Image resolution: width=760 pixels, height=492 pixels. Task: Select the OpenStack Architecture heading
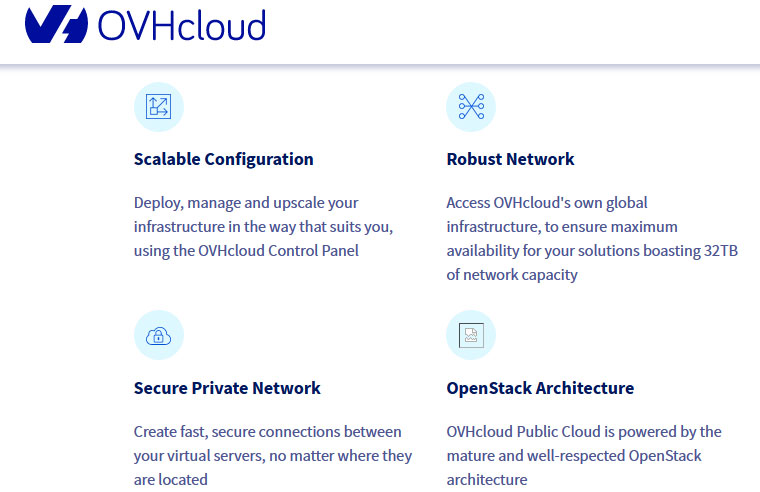540,388
